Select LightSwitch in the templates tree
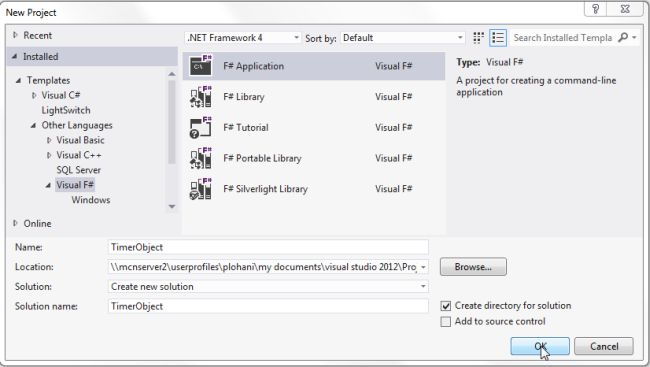 point(66,110)
